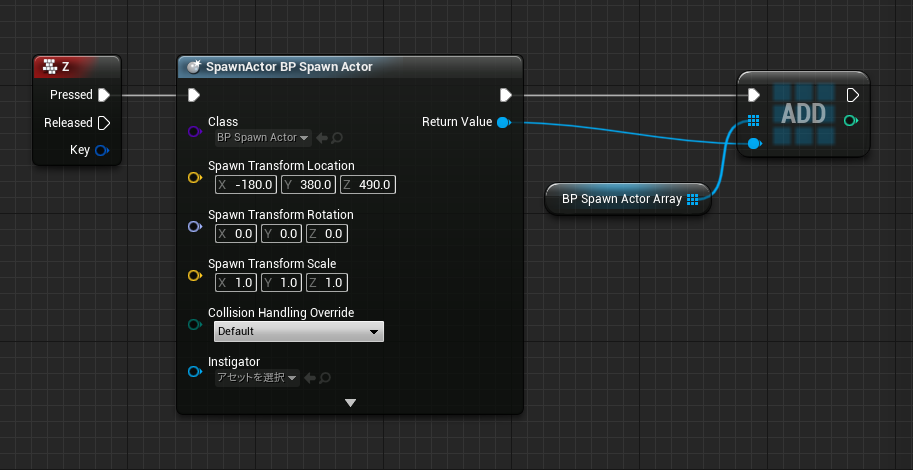Click the Released execution pin on Z node
The image size is (913, 470).
(x=104, y=123)
